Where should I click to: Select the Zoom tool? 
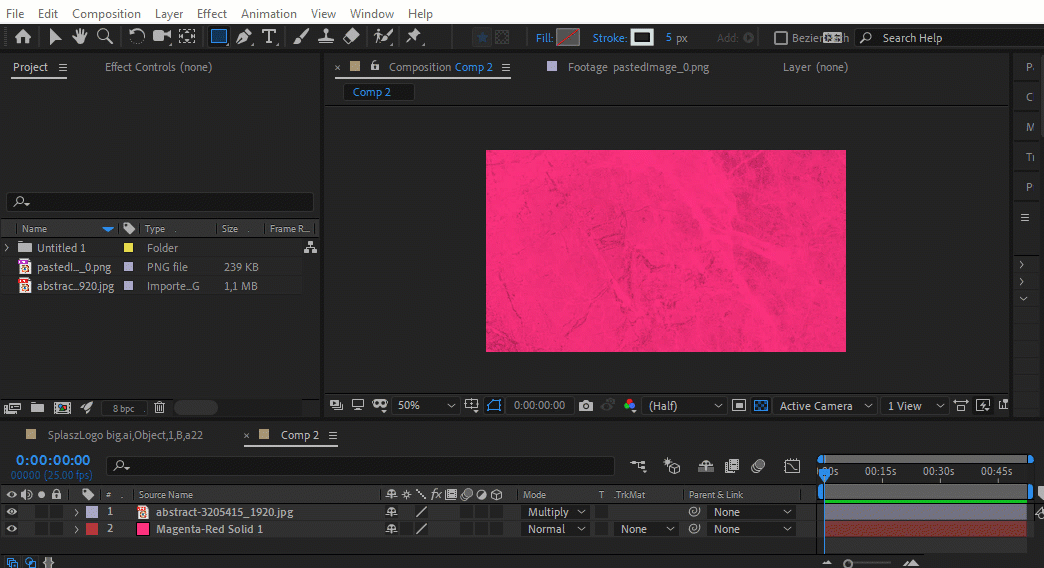pos(105,37)
